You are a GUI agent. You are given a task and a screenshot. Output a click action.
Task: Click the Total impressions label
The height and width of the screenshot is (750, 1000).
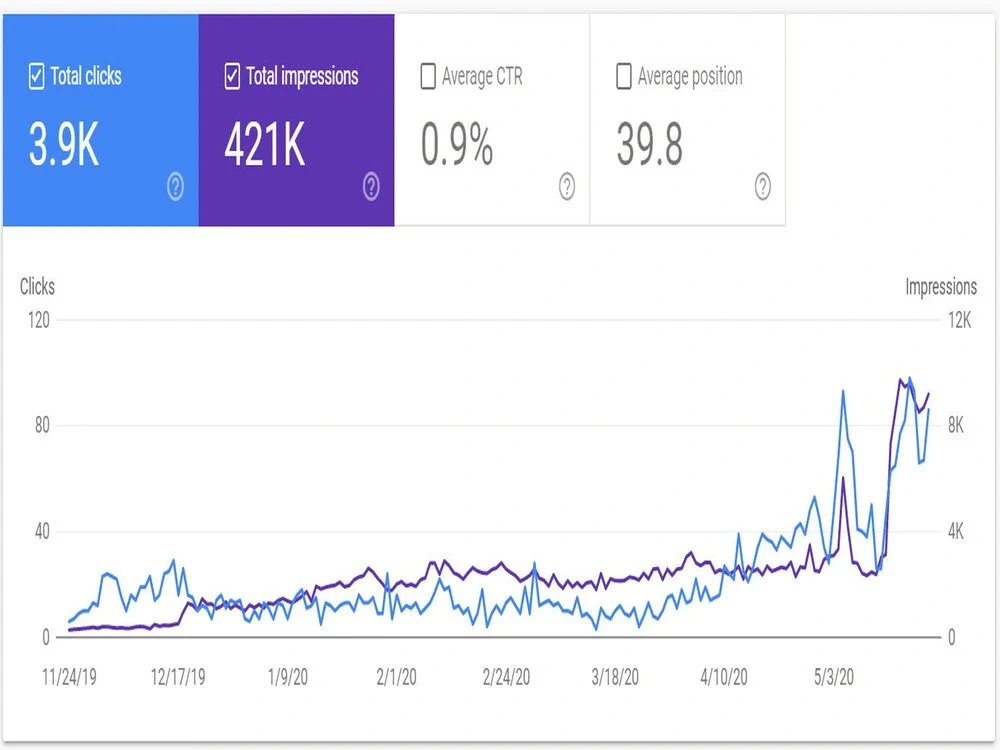[x=302, y=77]
